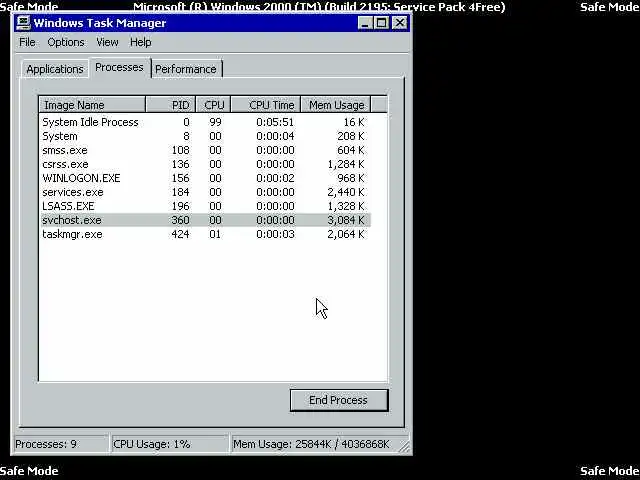Click the Windows Task Manager title text

pos(100,23)
